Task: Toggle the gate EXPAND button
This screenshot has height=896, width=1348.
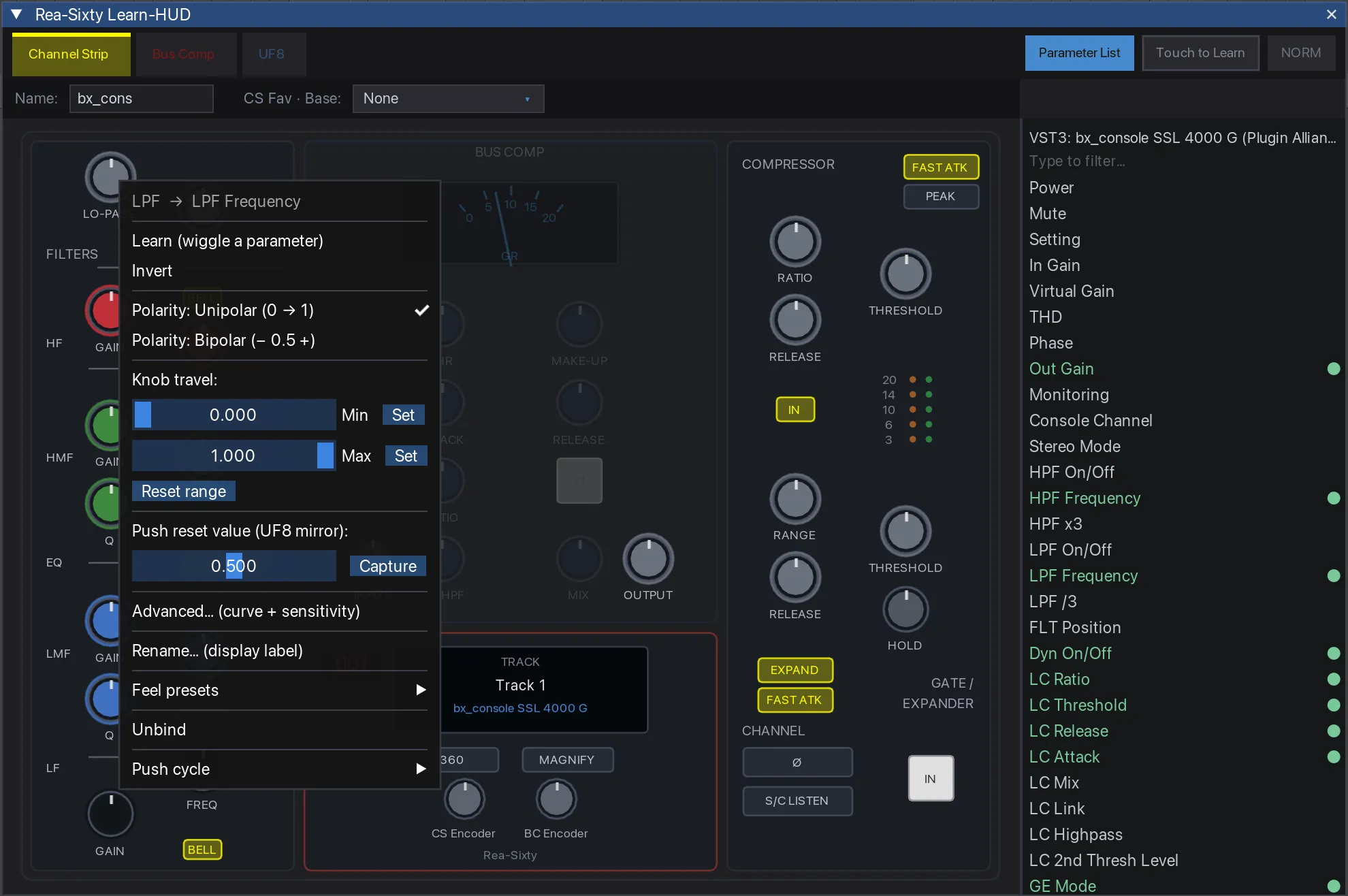Action: tap(795, 670)
